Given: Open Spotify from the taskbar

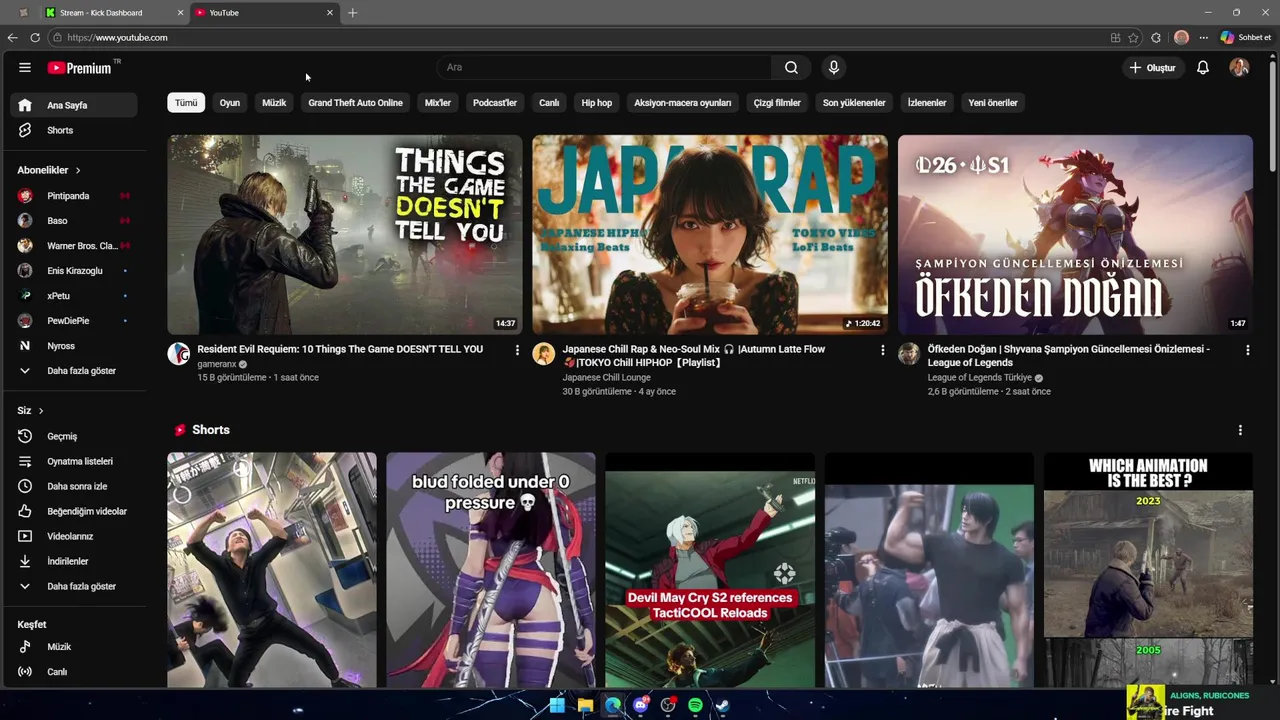Looking at the screenshot, I should (695, 705).
